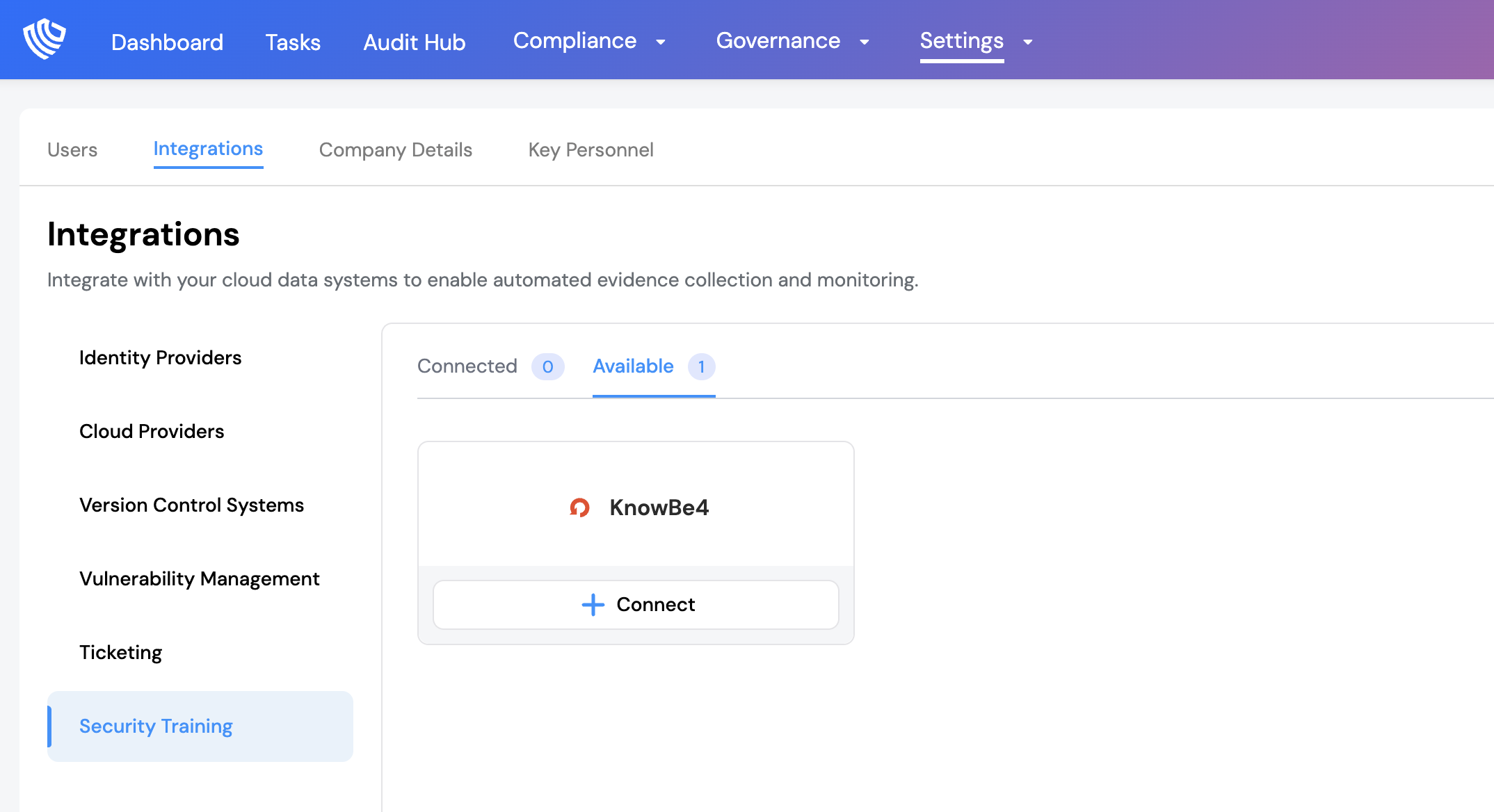Click the KnowBe4 card title

(x=659, y=507)
